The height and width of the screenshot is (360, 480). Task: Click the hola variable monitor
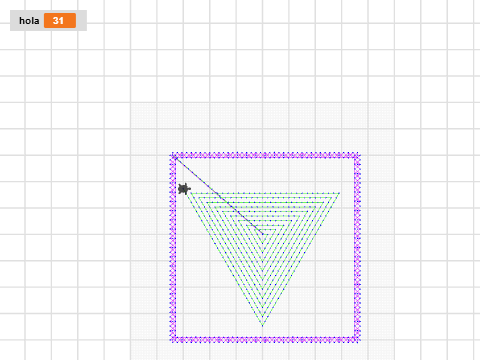[48, 21]
